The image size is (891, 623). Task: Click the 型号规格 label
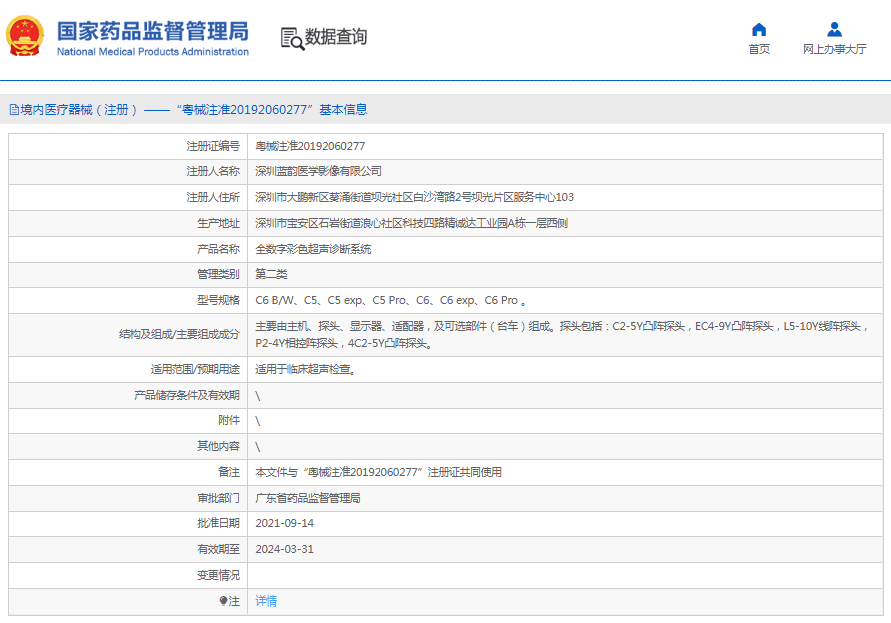click(218, 300)
